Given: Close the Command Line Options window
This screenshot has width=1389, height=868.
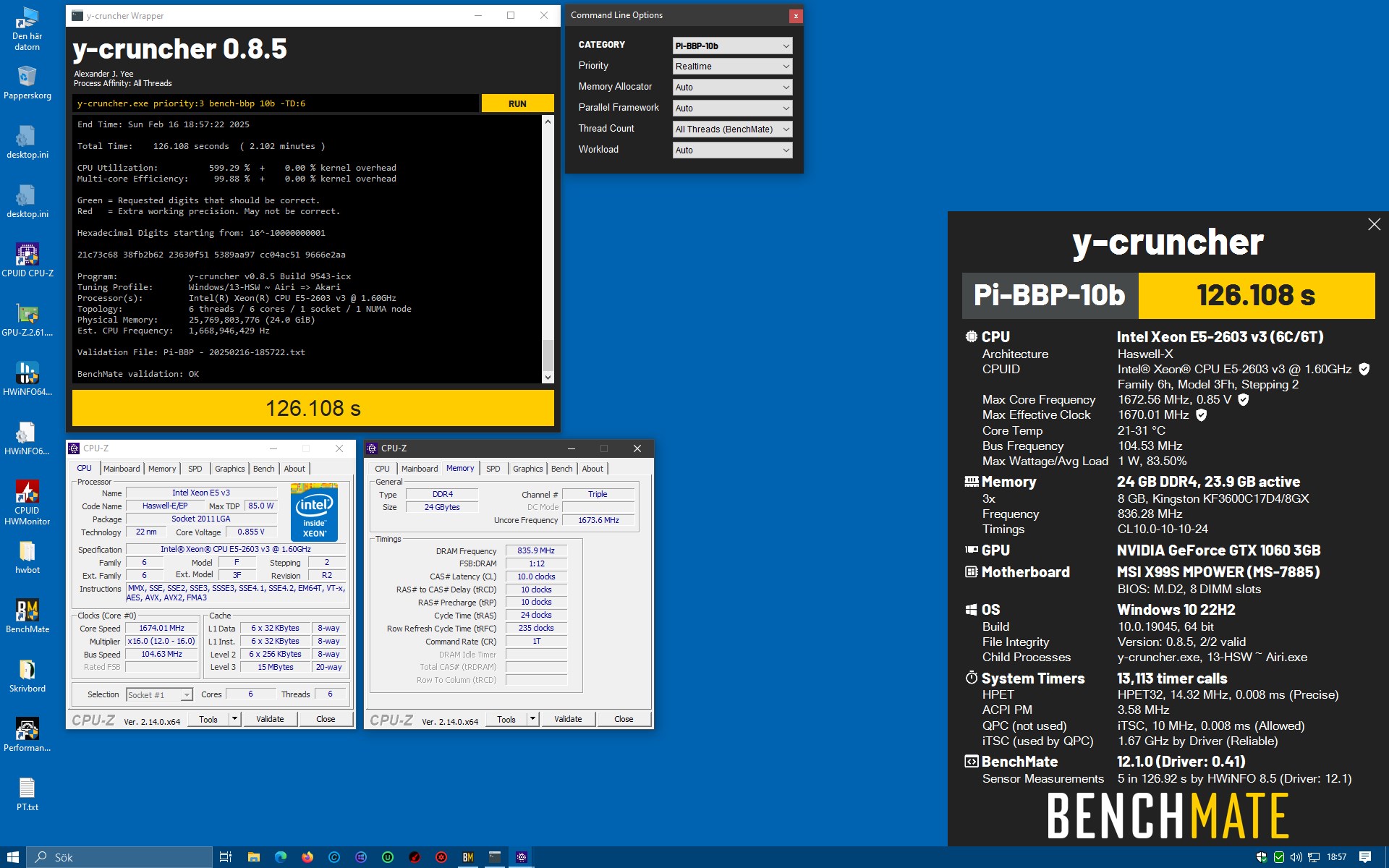Looking at the screenshot, I should (796, 16).
